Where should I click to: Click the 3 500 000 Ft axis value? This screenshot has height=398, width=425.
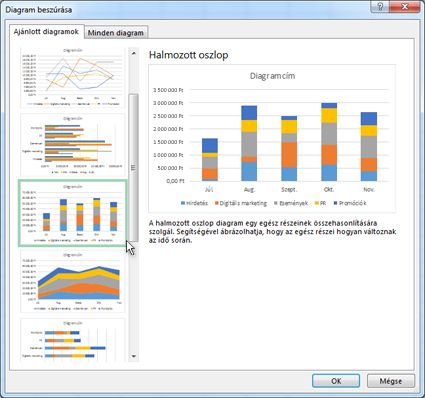point(168,90)
